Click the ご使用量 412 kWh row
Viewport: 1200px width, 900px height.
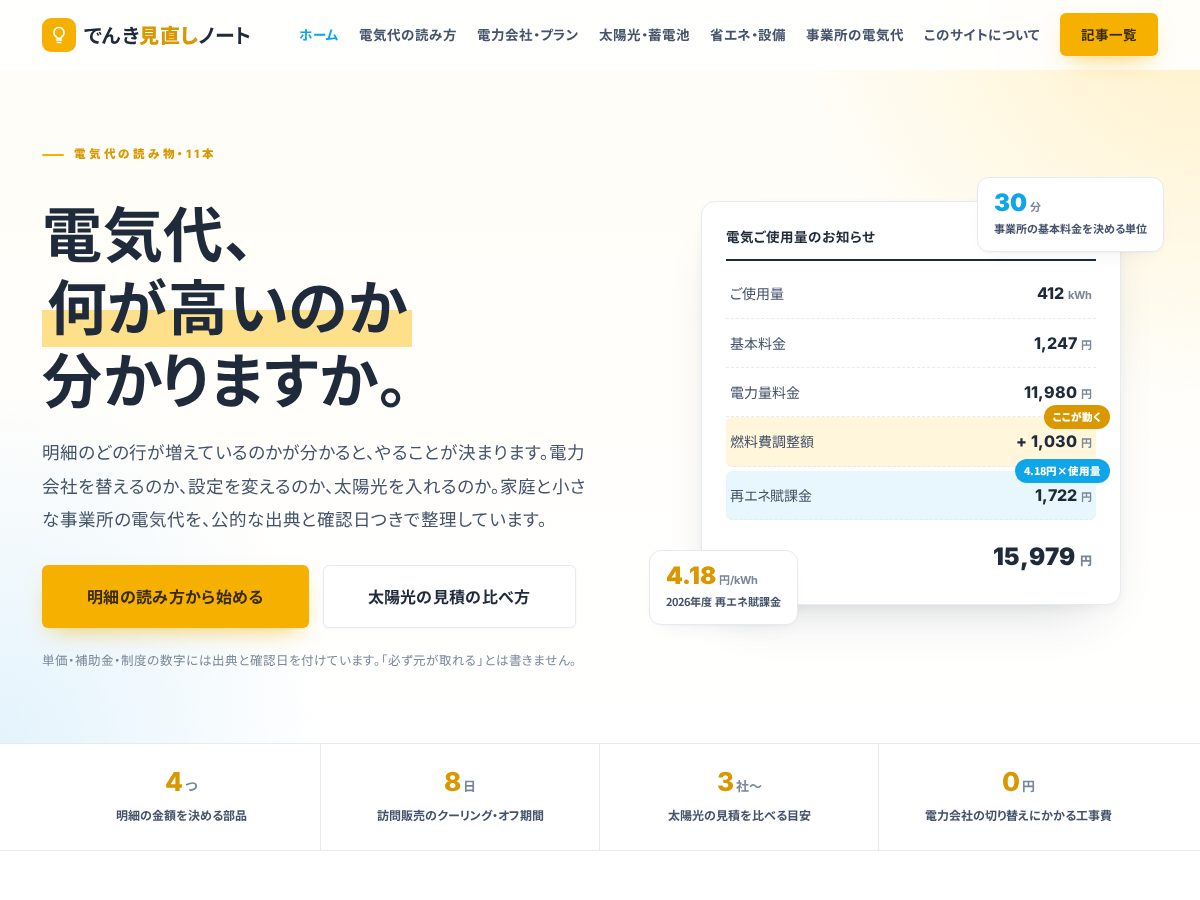pyautogui.click(x=911, y=294)
